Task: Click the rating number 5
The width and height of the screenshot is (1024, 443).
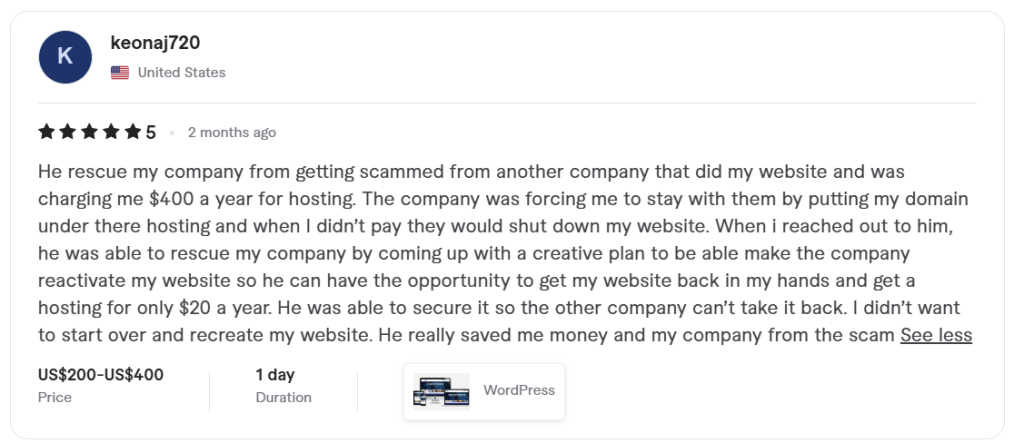Action: pyautogui.click(x=151, y=132)
